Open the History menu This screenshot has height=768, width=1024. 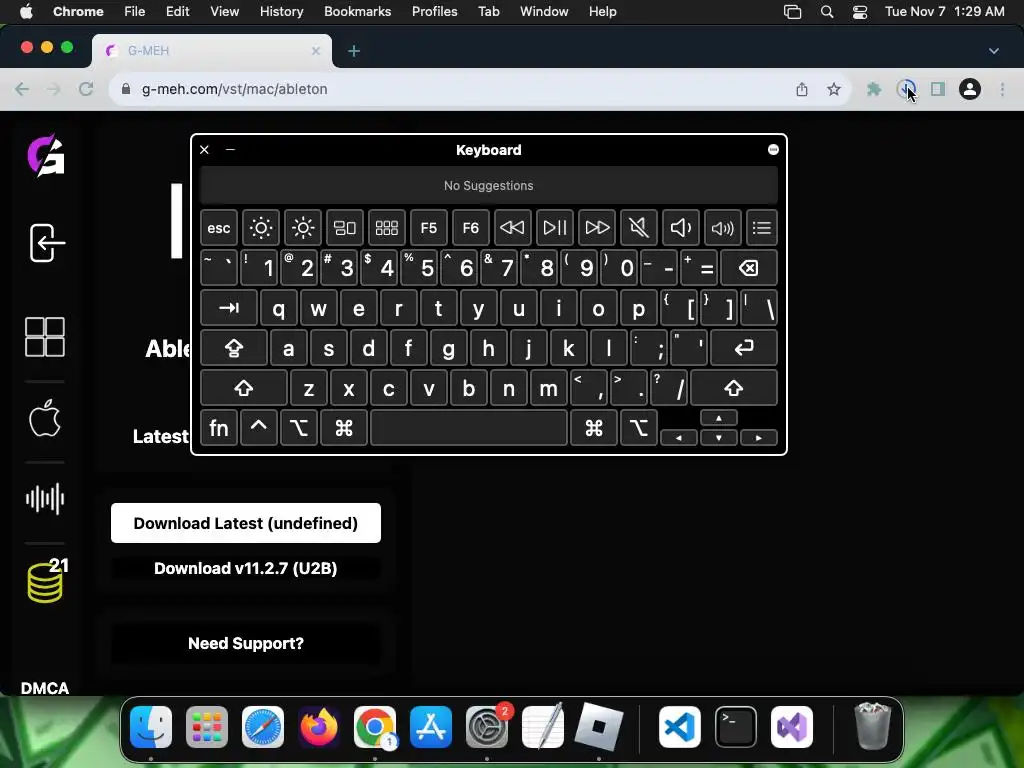281,11
